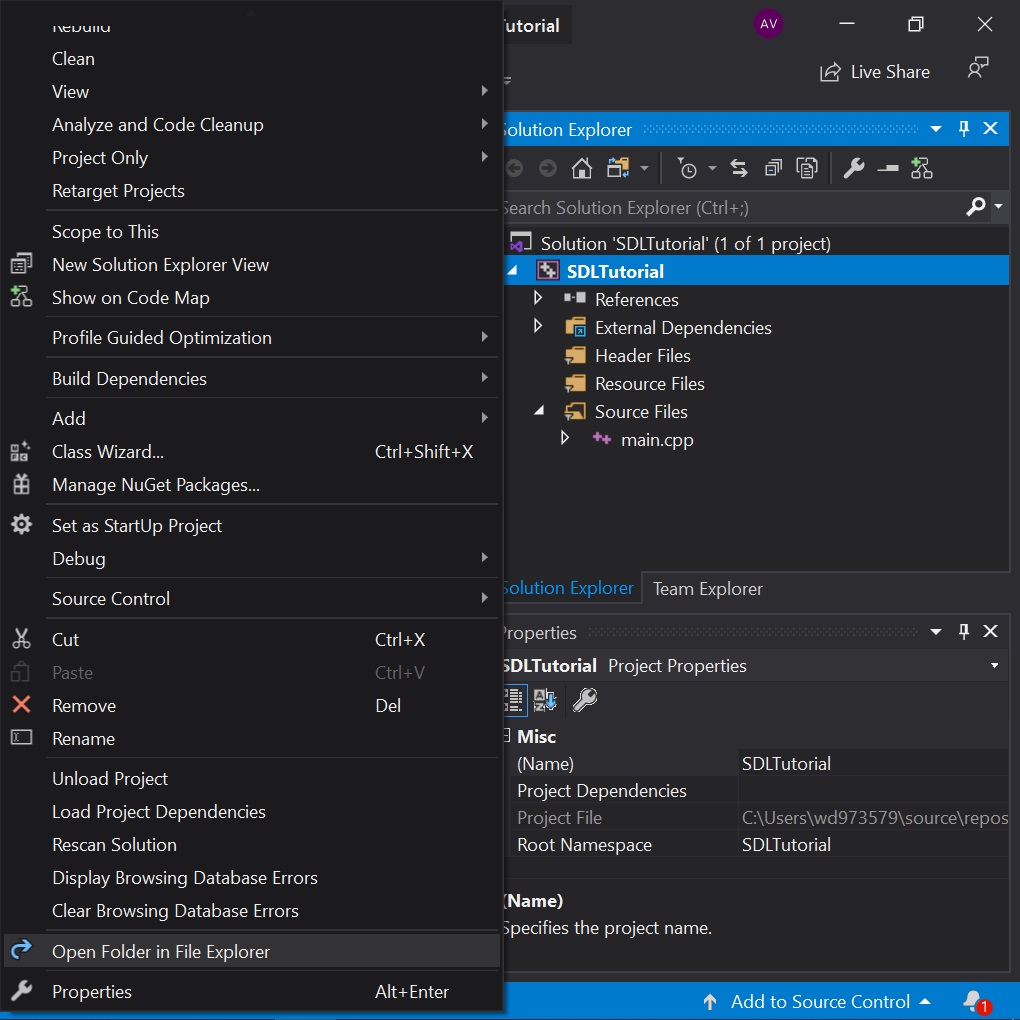Click the Pending Changes Filter clock icon
This screenshot has height=1020, width=1020.
[x=687, y=168]
